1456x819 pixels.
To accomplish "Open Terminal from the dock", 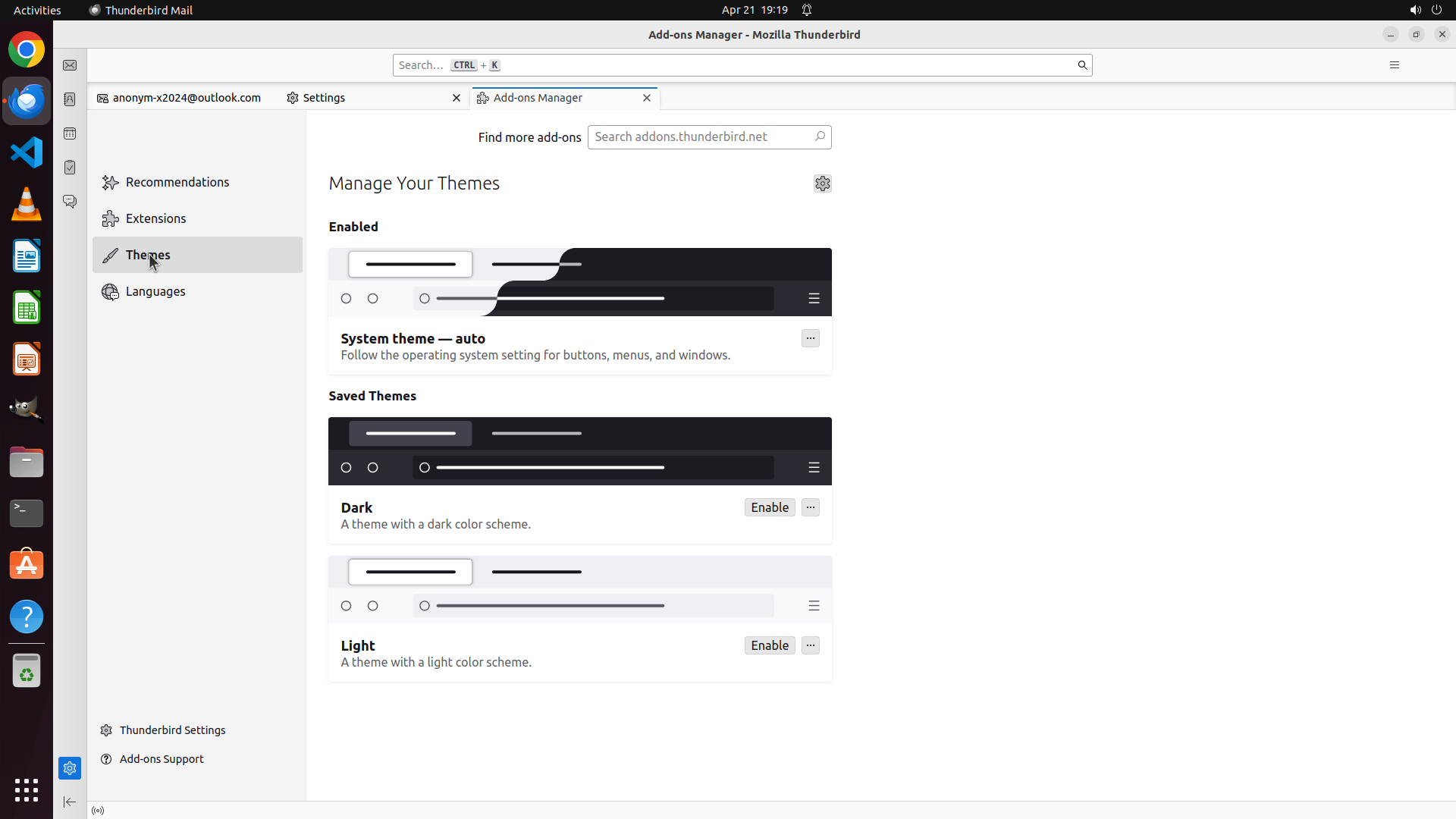I will [x=27, y=513].
